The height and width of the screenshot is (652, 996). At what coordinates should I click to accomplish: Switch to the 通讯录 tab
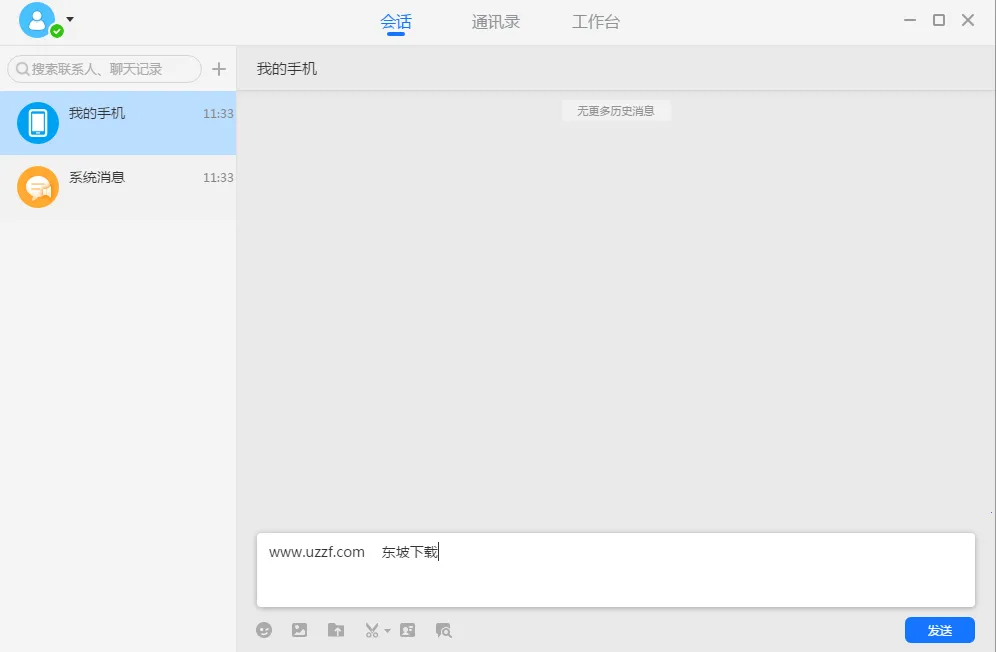495,22
